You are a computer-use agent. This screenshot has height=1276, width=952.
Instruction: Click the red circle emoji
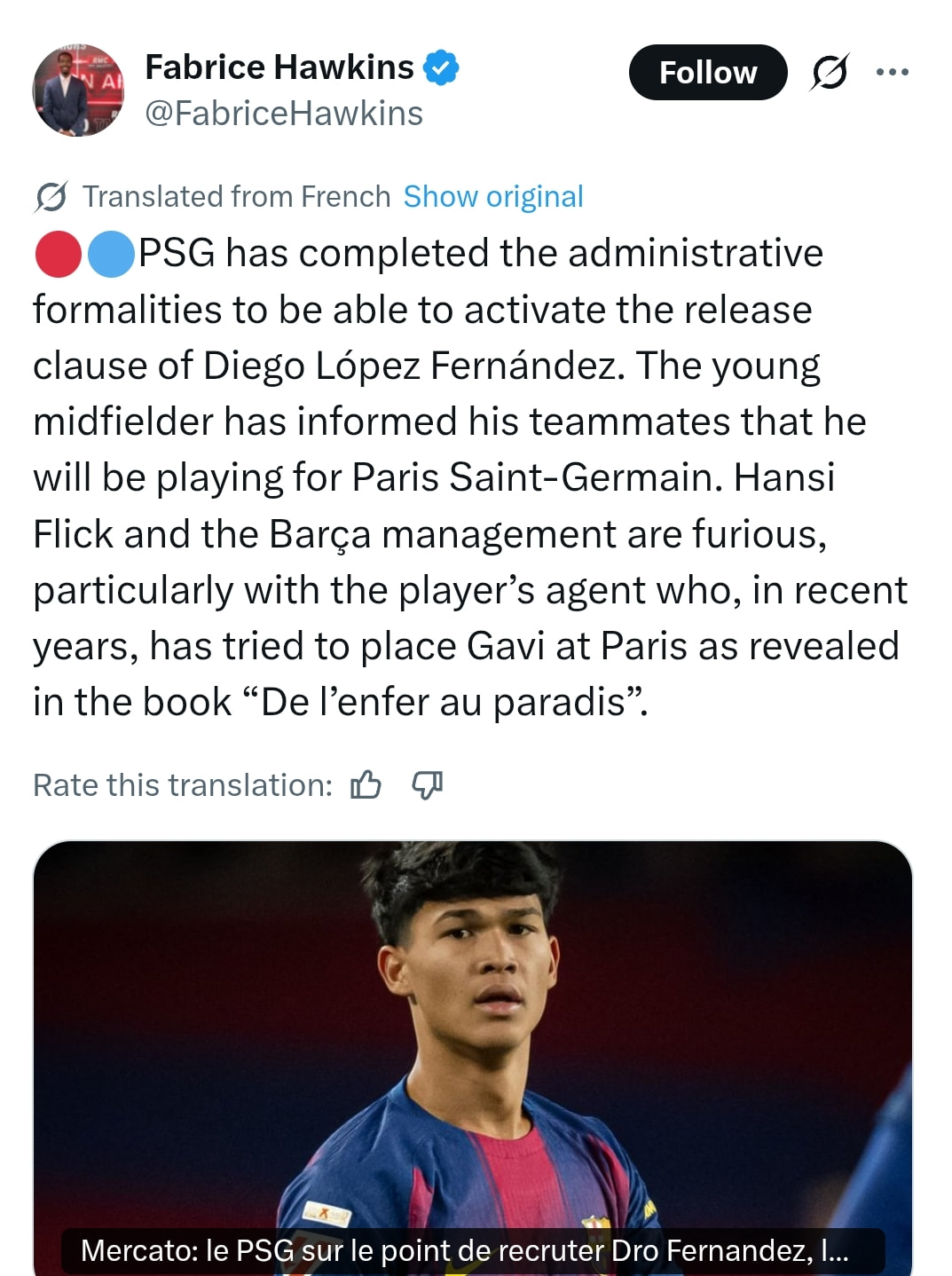coord(58,254)
